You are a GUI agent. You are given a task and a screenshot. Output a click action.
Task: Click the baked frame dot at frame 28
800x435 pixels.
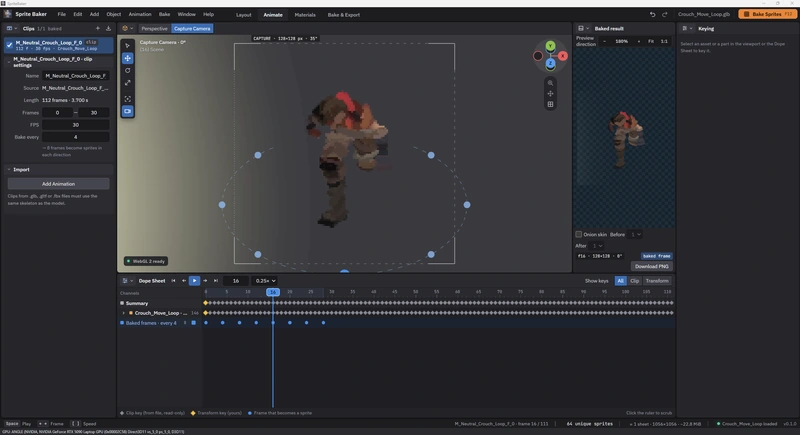[323, 323]
